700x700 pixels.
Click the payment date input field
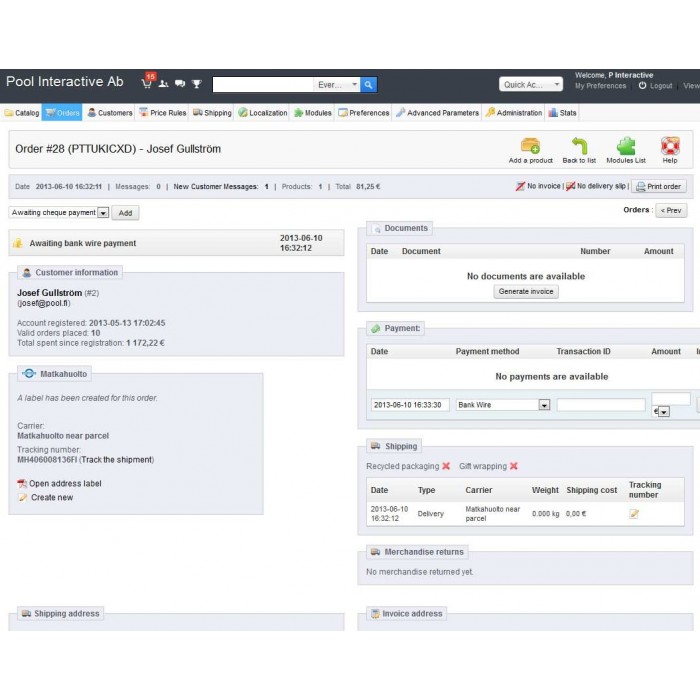(410, 405)
